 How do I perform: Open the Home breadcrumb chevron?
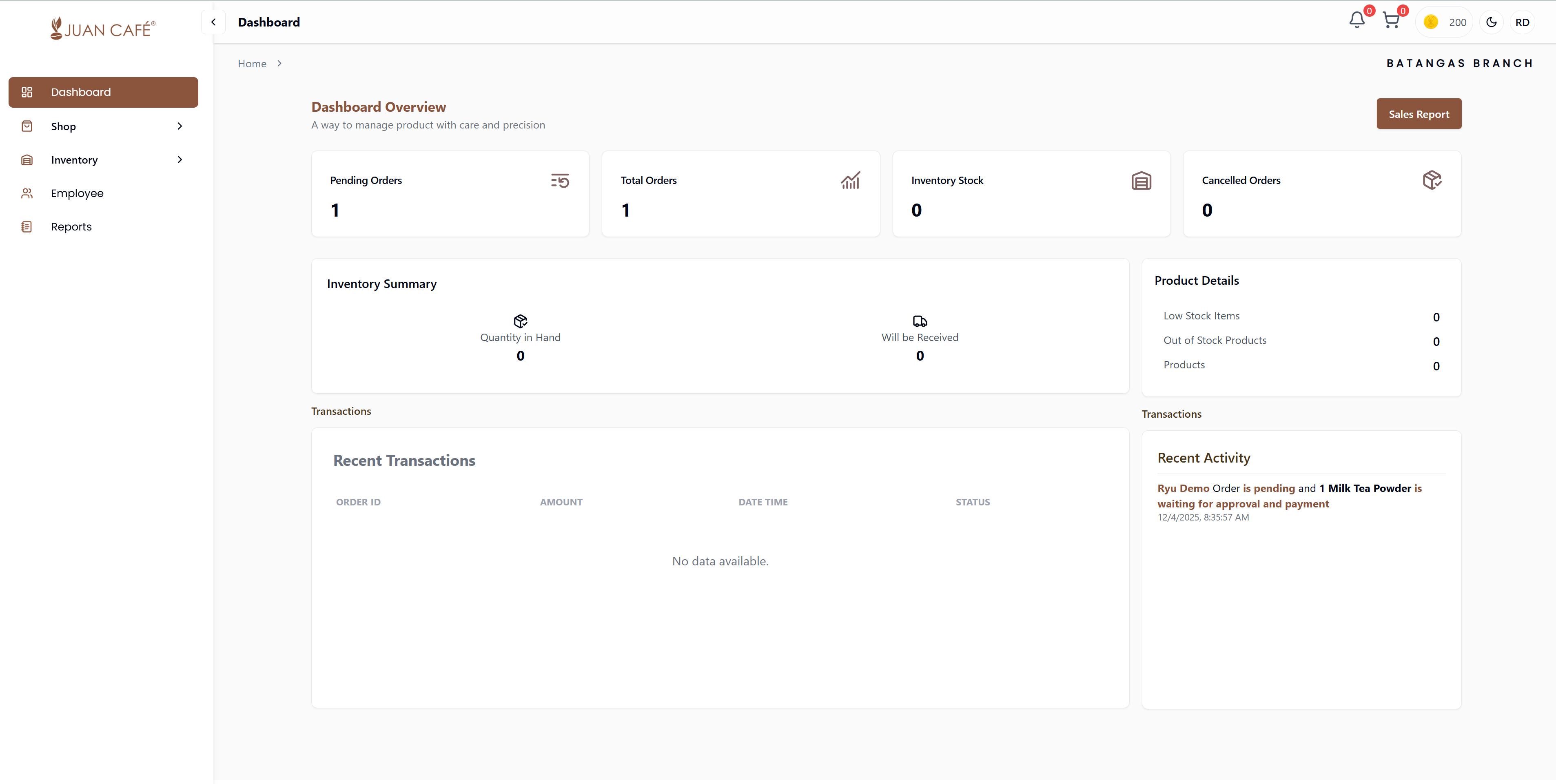tap(280, 63)
